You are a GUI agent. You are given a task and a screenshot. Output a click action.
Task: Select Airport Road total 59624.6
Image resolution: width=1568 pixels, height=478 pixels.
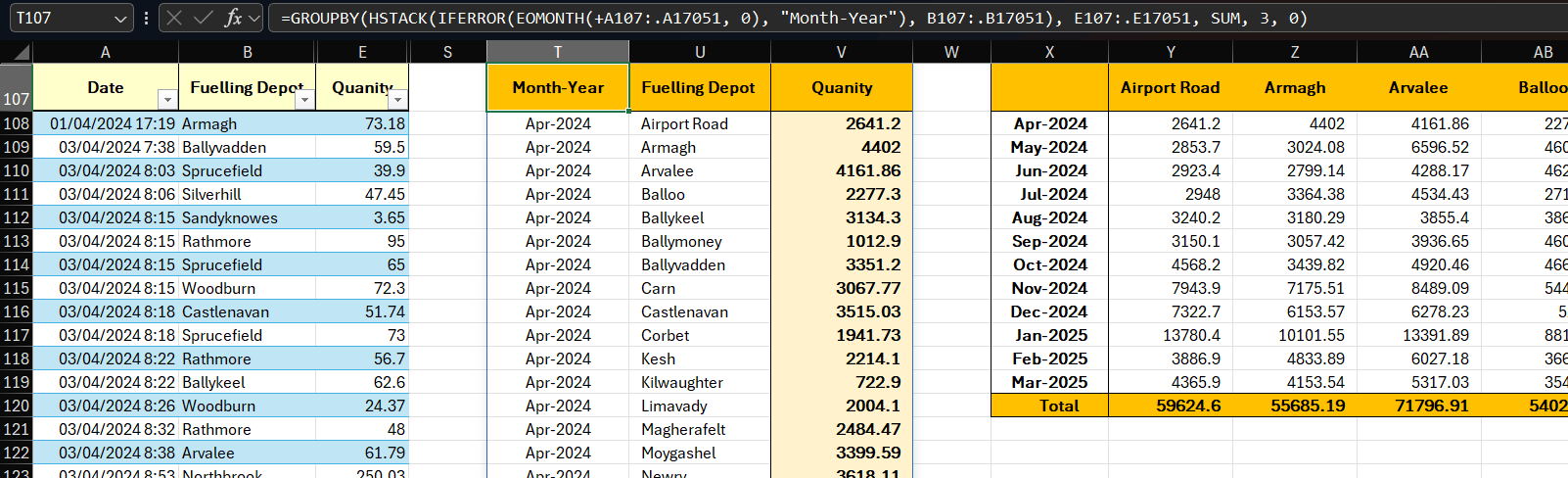pos(1171,406)
